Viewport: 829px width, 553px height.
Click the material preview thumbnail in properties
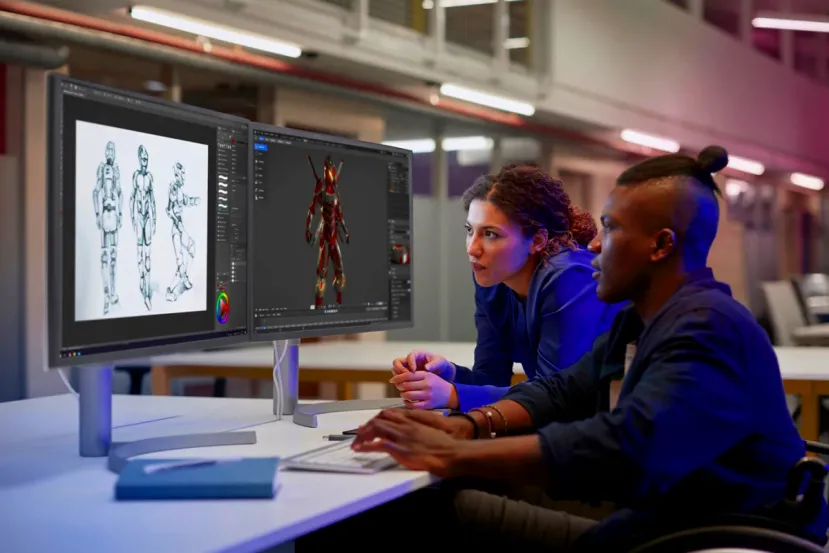click(399, 254)
